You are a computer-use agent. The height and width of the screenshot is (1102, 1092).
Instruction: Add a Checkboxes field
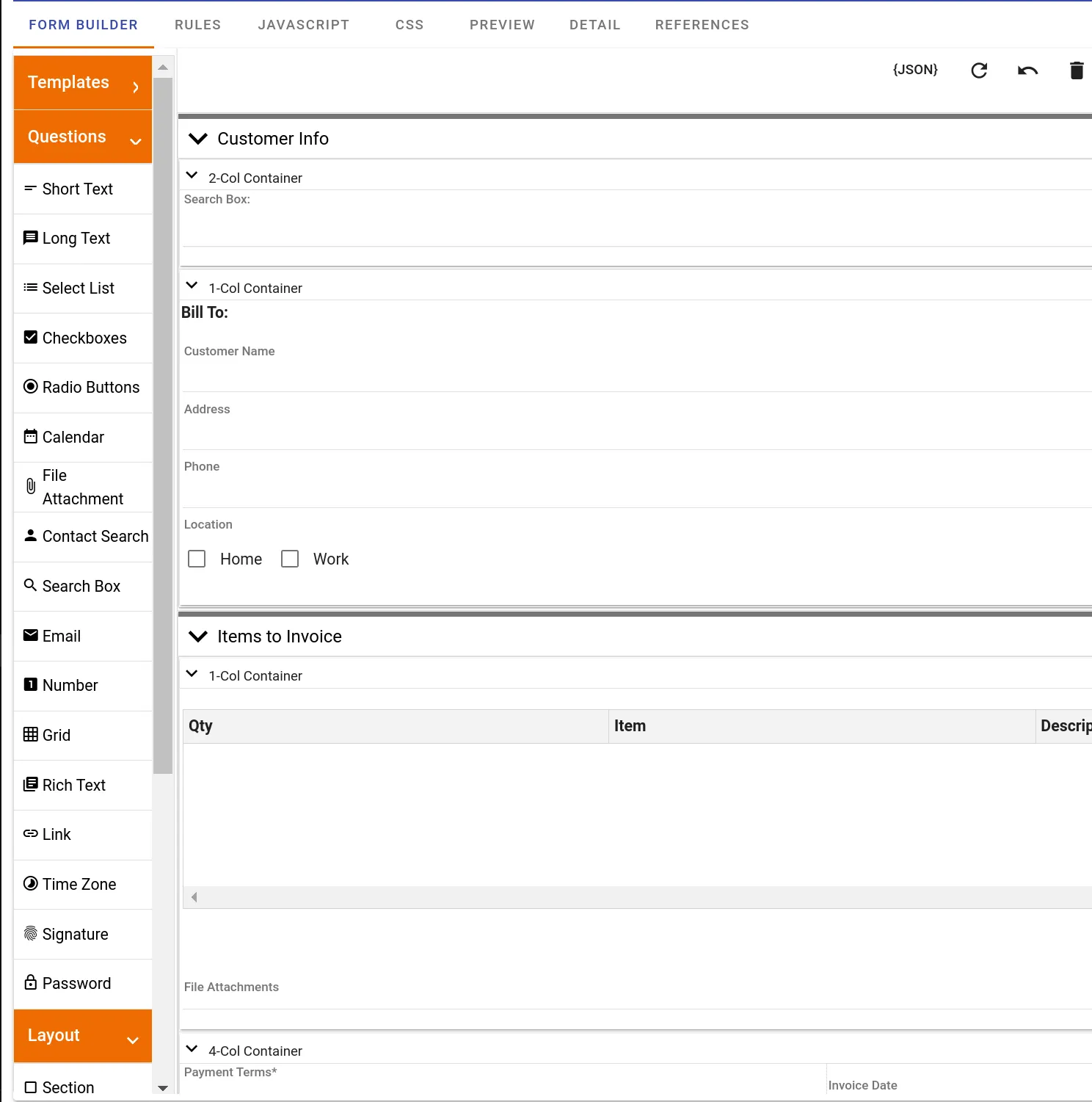coord(84,338)
